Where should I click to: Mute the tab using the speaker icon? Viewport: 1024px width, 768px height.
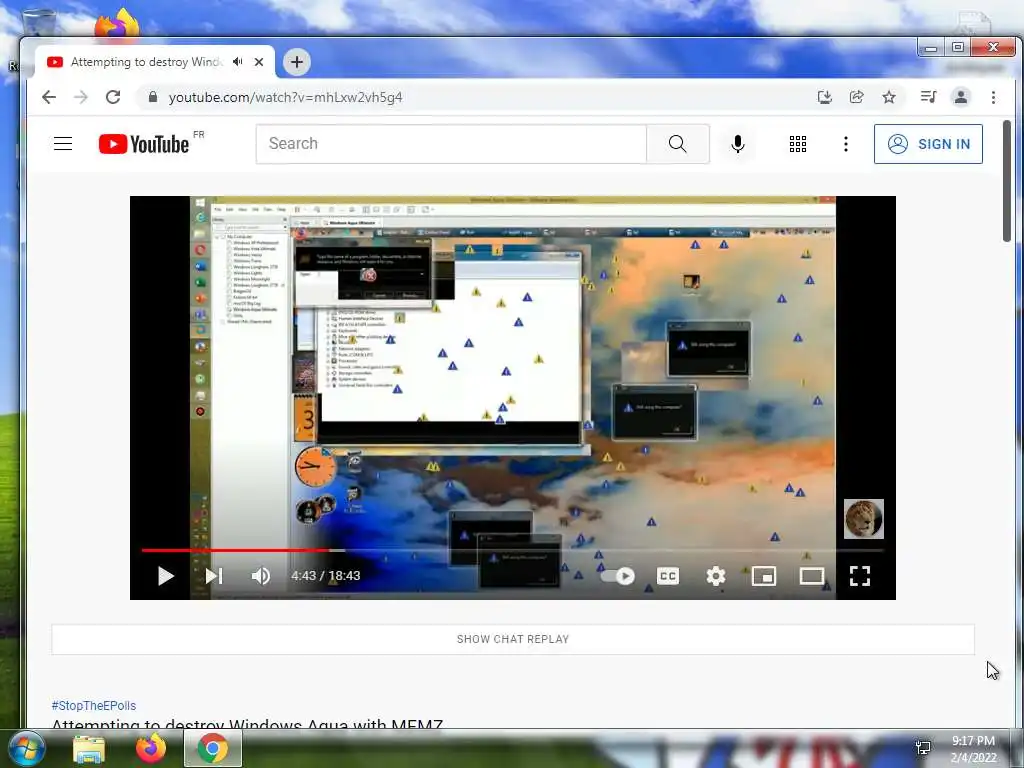click(x=238, y=61)
